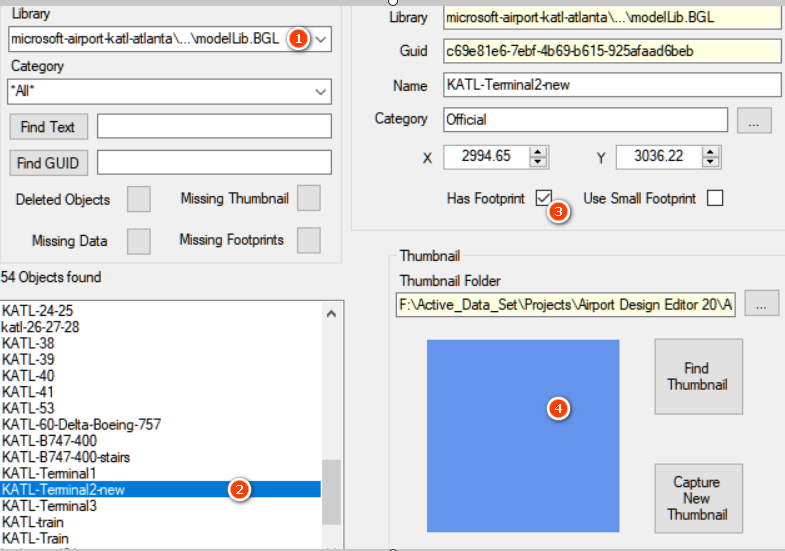Image resolution: width=785 pixels, height=551 pixels.
Task: Click the Guid field
Action: point(612,51)
